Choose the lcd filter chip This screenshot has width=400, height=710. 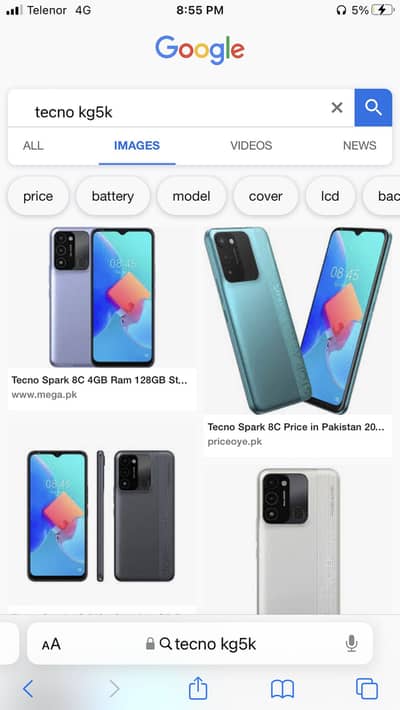tap(330, 196)
